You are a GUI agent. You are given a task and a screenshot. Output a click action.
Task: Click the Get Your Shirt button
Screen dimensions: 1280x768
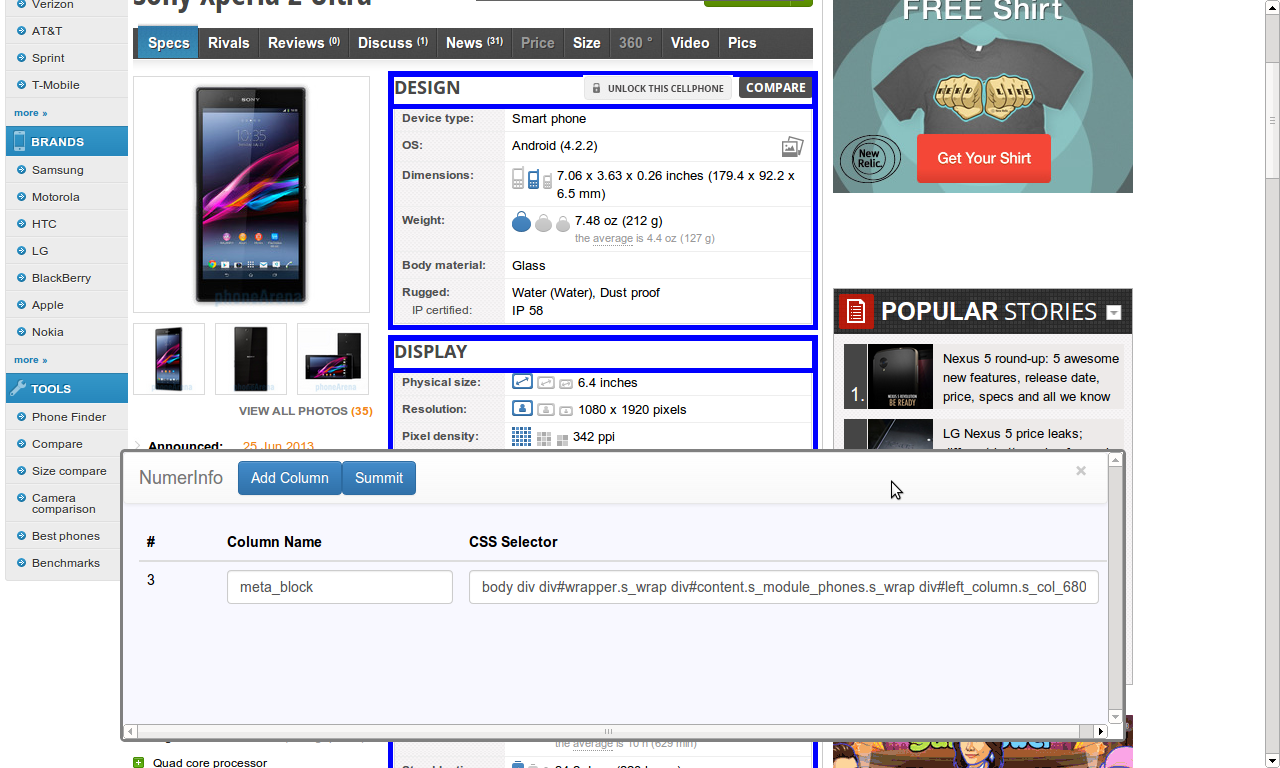[984, 158]
